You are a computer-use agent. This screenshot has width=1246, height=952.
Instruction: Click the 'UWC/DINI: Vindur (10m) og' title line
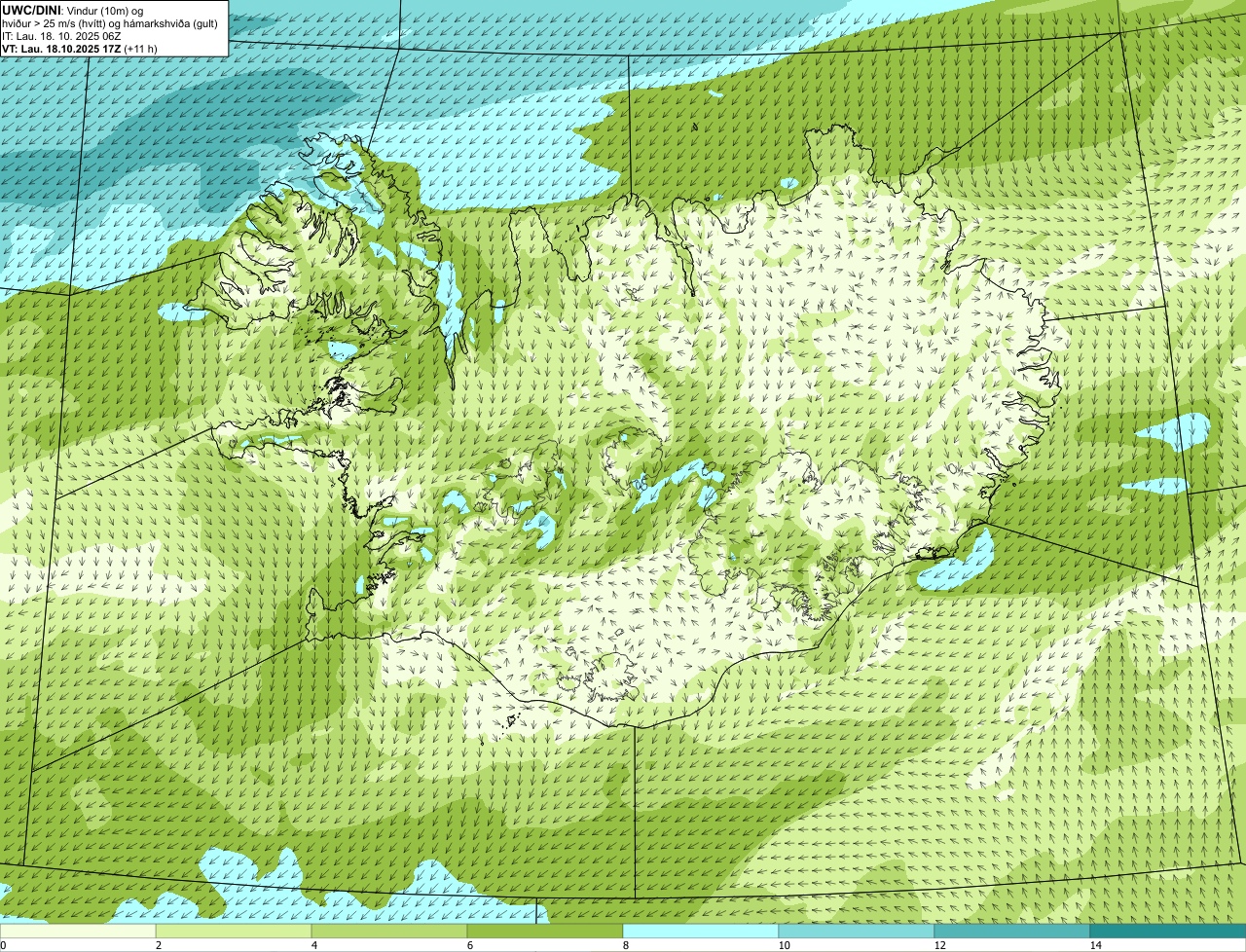(73, 10)
